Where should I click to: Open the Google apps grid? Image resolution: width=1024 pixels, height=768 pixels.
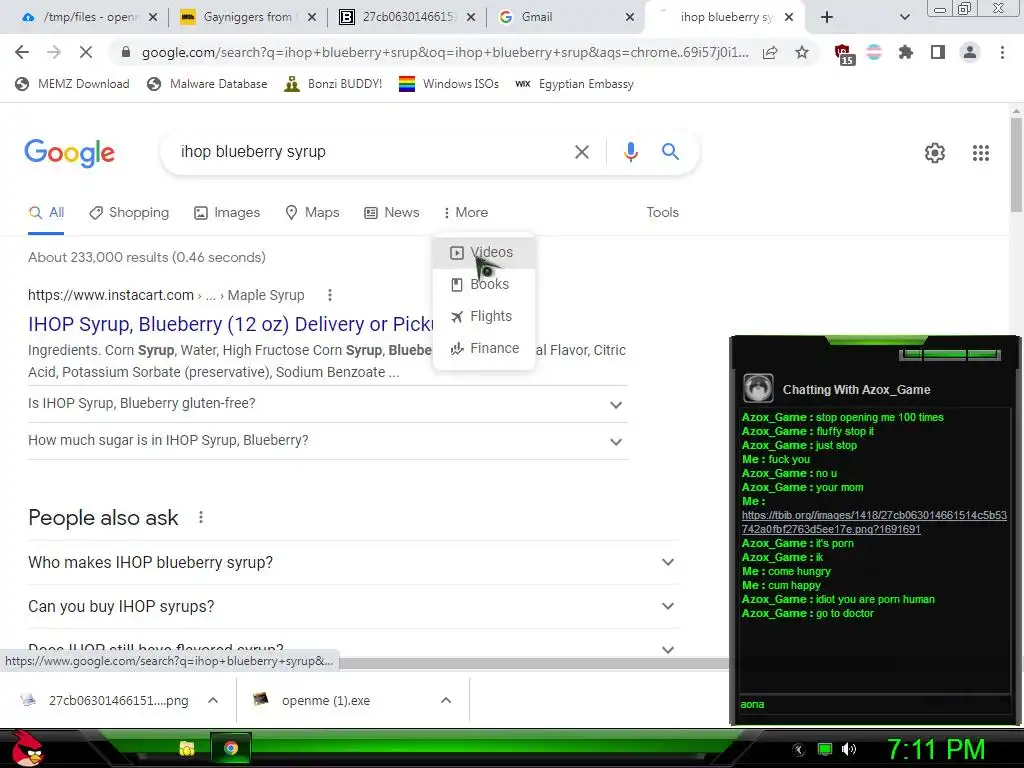[981, 153]
